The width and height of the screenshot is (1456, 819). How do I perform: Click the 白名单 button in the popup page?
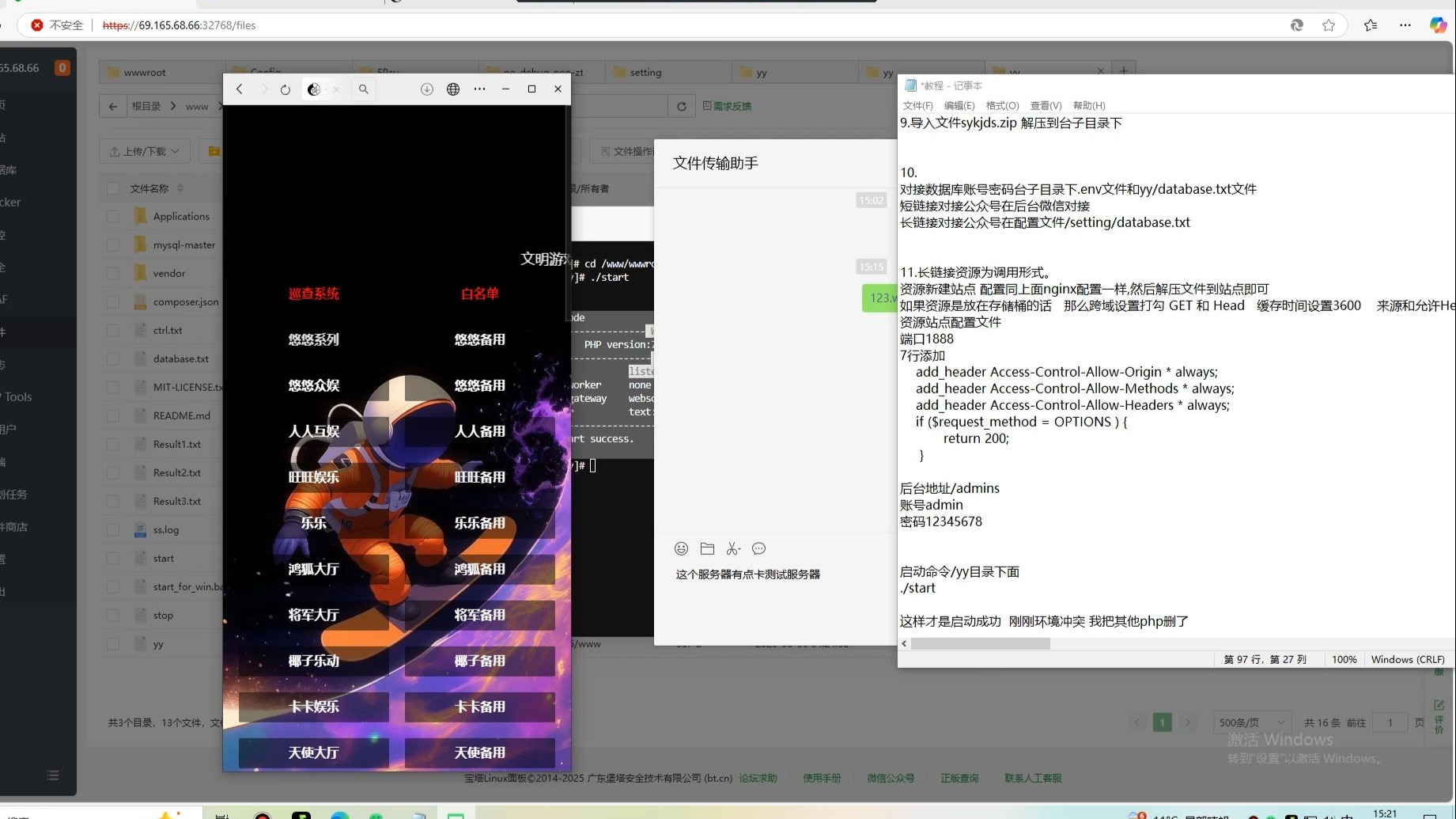click(x=480, y=294)
